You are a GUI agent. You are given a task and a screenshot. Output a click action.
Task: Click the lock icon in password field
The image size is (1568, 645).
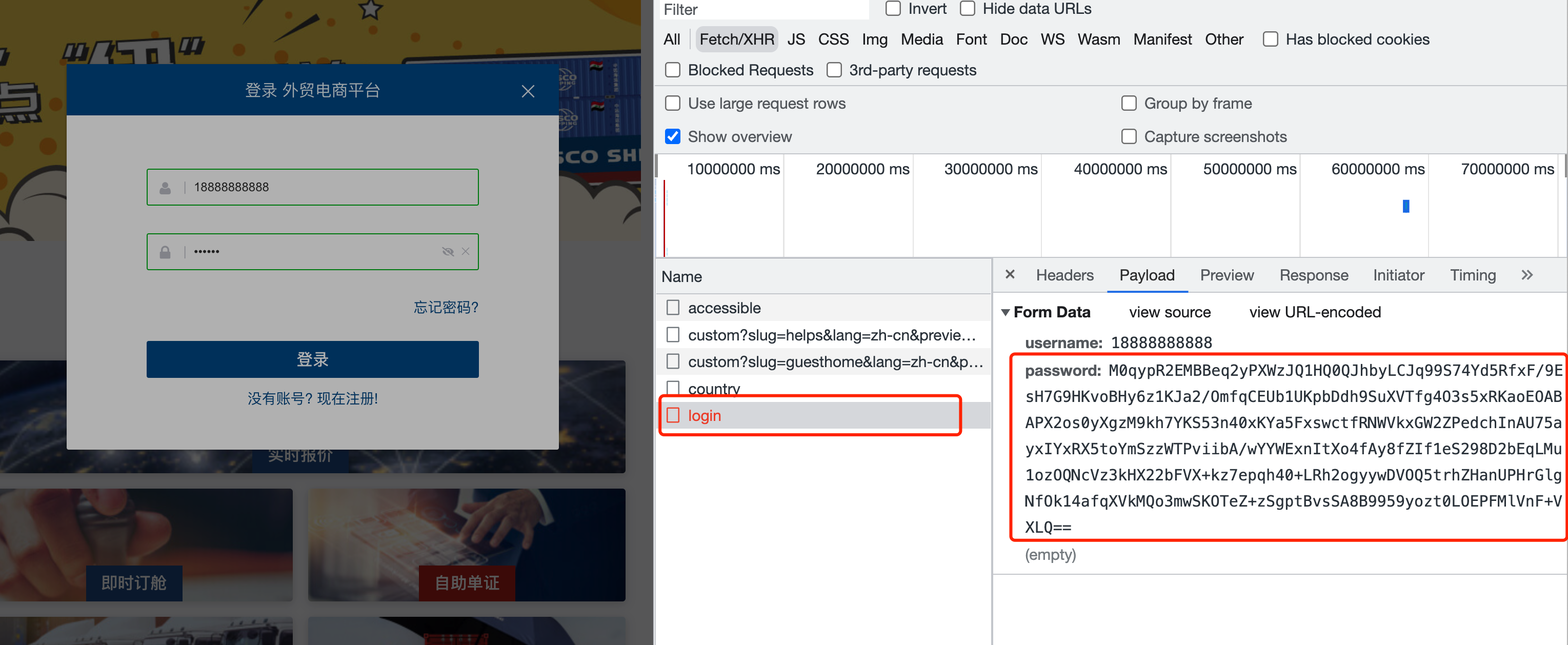(165, 253)
